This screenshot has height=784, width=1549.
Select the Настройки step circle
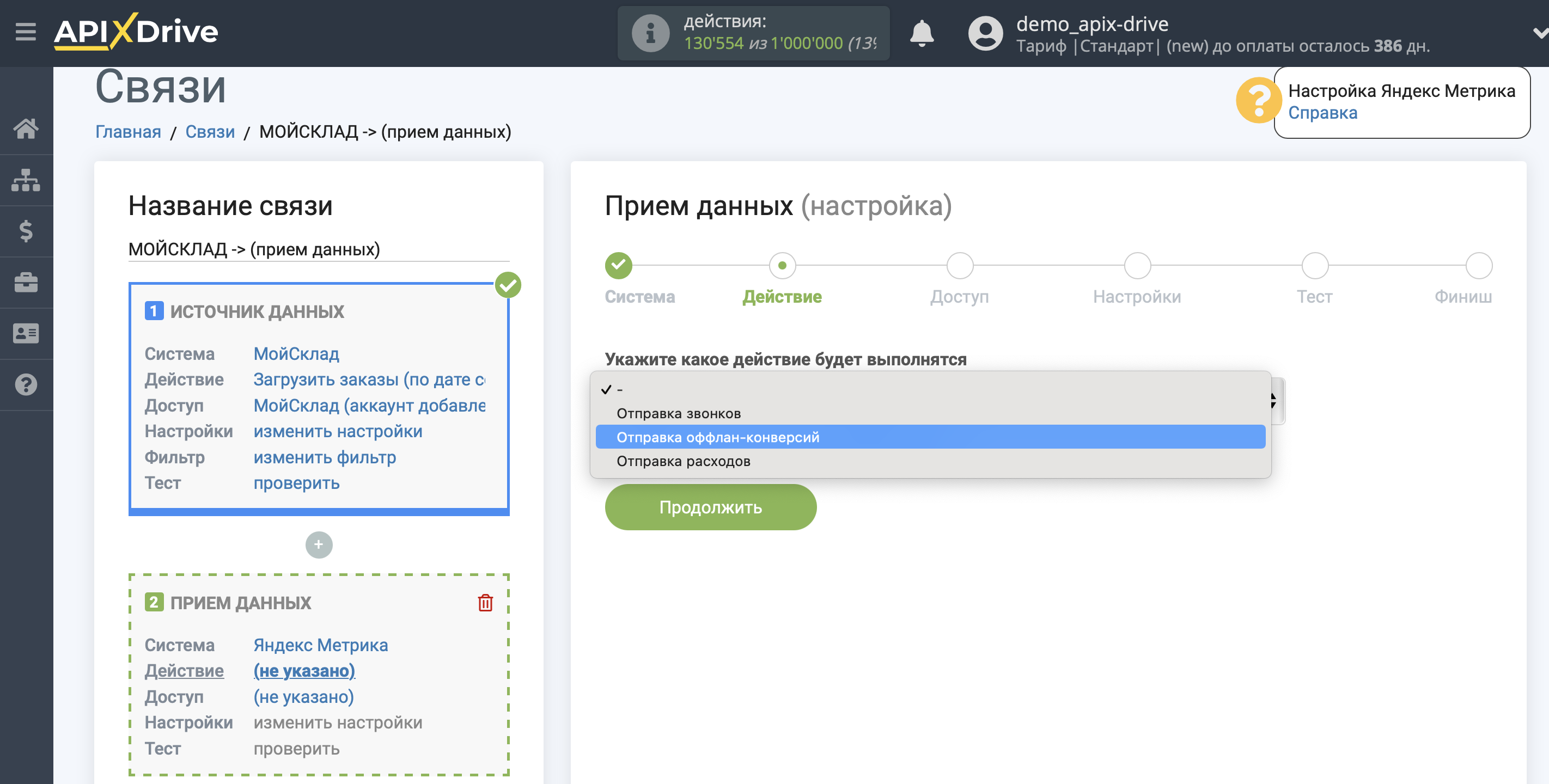[1137, 265]
